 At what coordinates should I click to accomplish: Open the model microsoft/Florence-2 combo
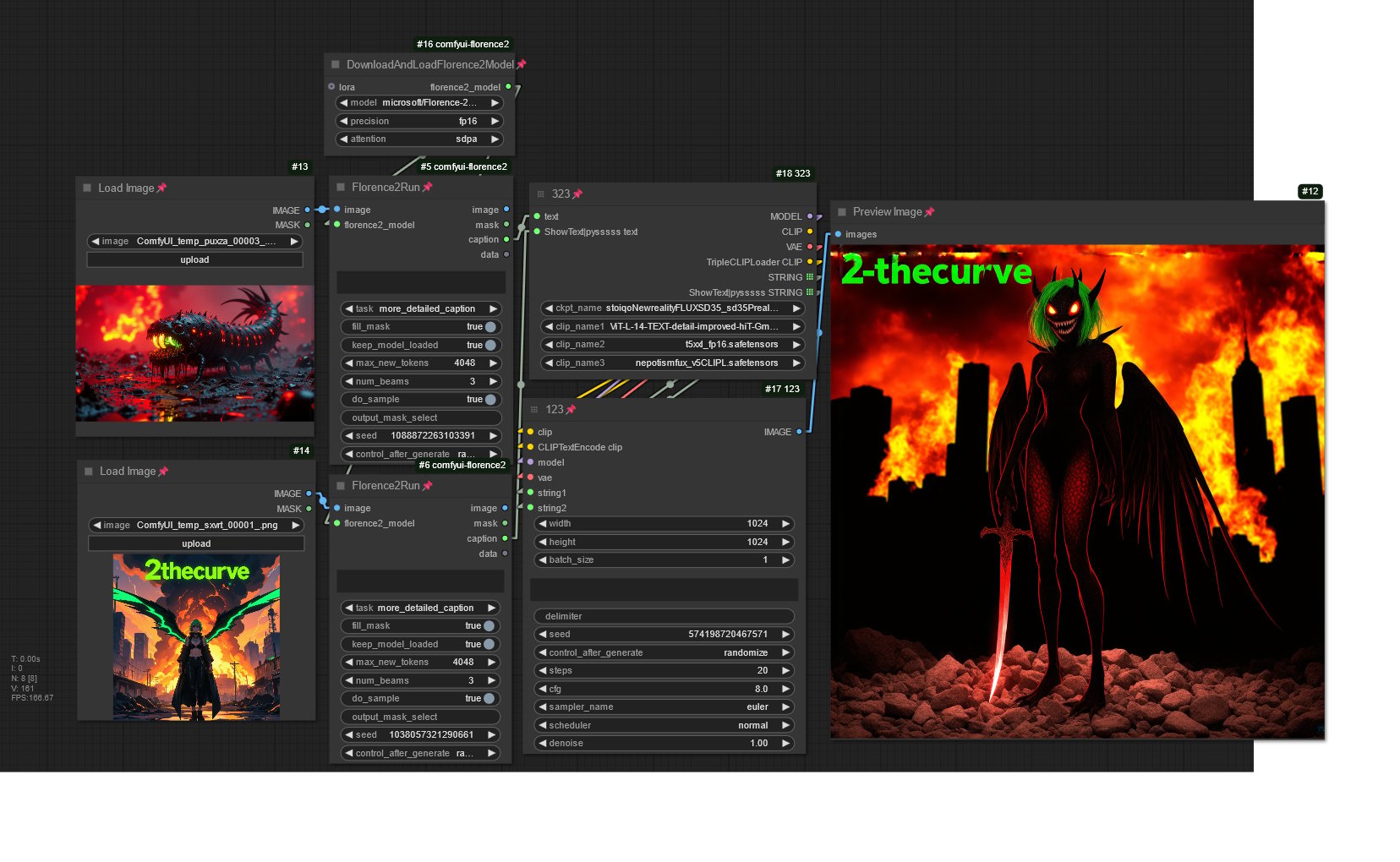[419, 102]
